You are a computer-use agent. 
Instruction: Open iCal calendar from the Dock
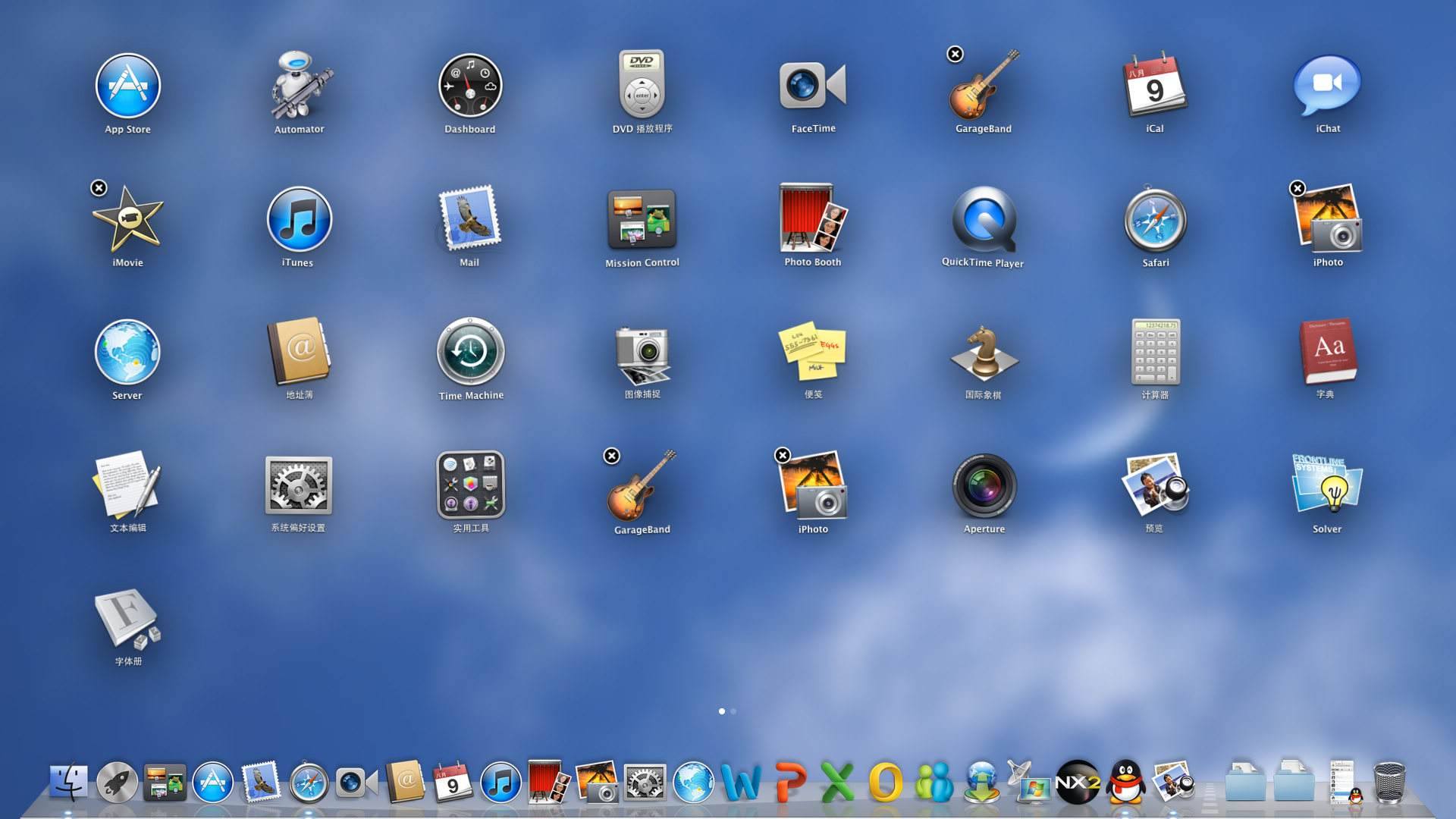tap(453, 783)
